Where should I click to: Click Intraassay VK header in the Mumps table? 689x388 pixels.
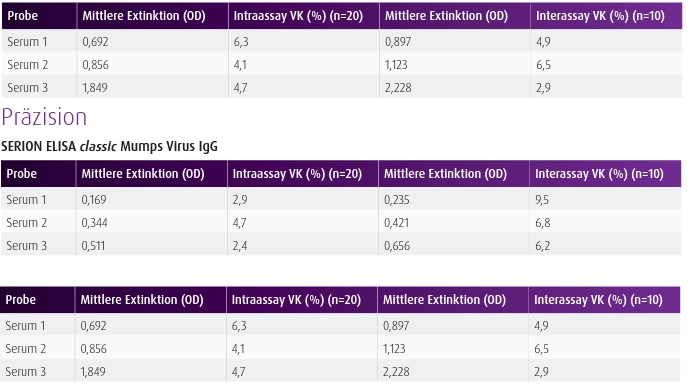(x=297, y=174)
